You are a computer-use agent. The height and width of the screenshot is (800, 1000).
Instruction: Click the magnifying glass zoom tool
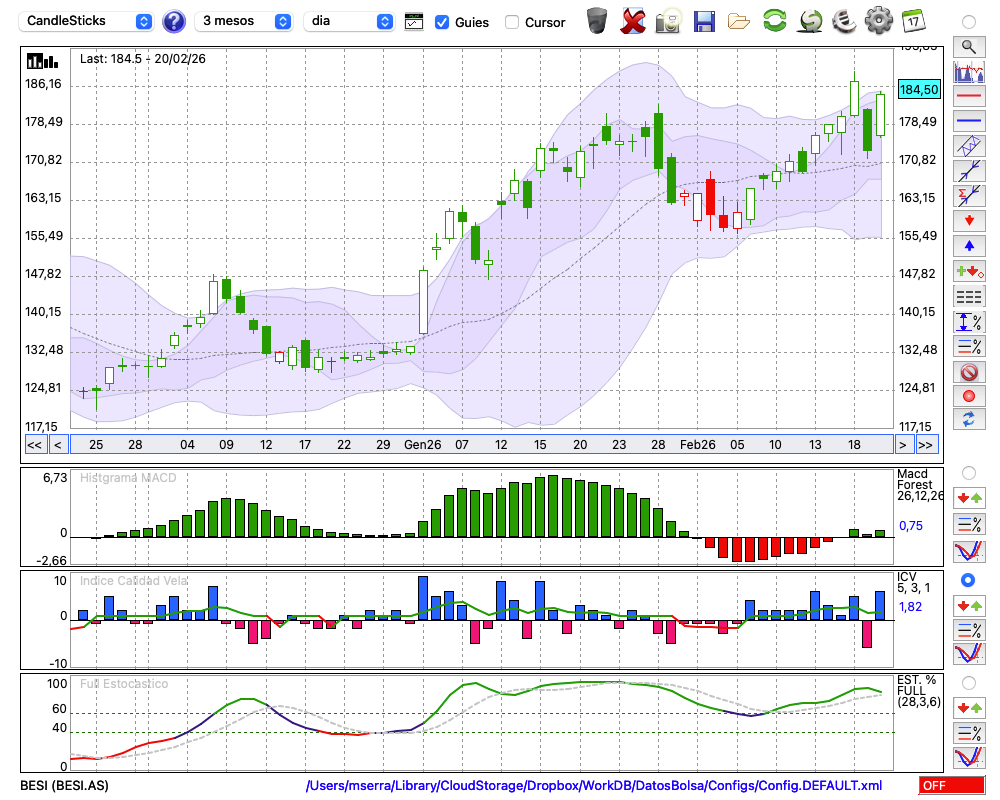968,46
